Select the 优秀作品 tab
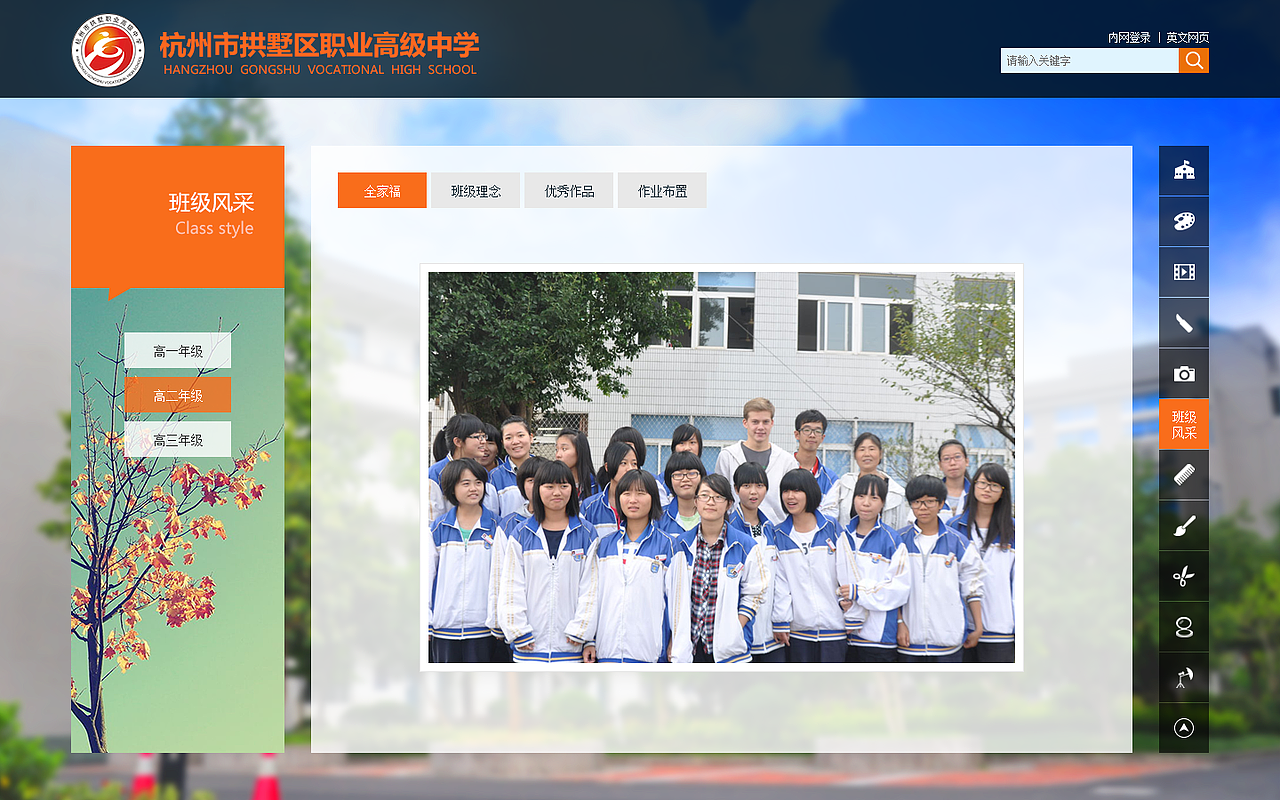 point(569,190)
